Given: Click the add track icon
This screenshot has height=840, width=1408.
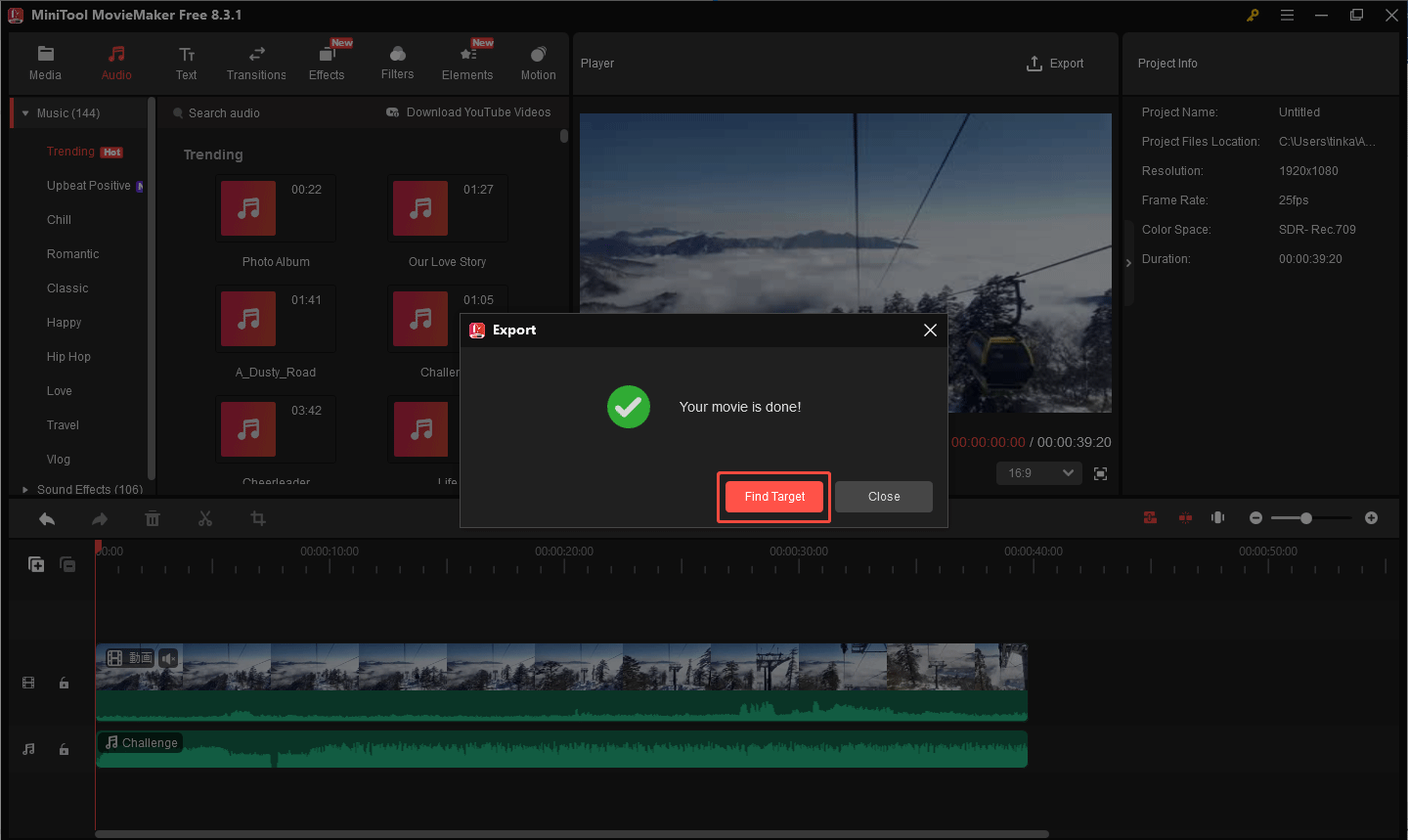Looking at the screenshot, I should 36,564.
